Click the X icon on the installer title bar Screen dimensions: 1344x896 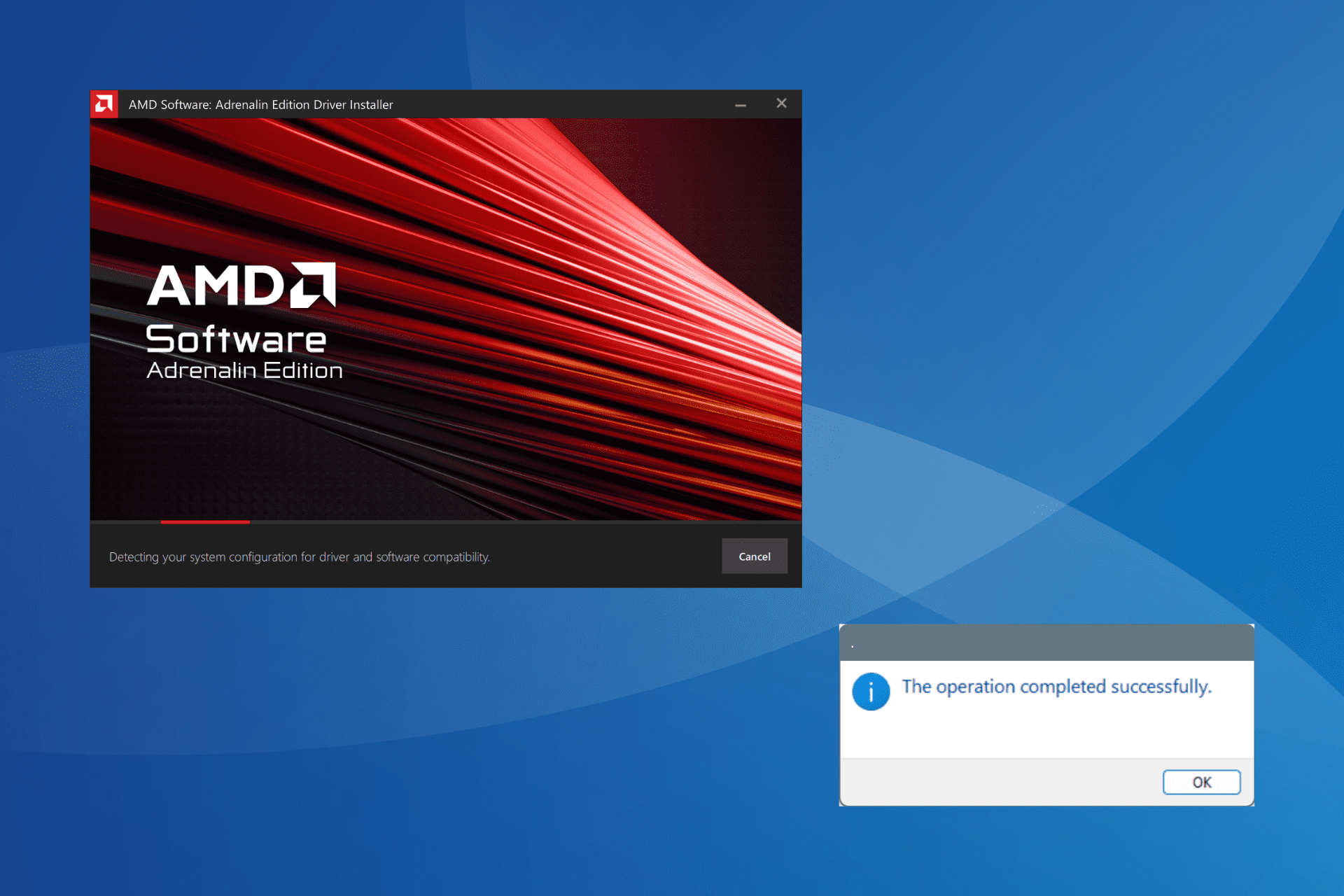(782, 103)
